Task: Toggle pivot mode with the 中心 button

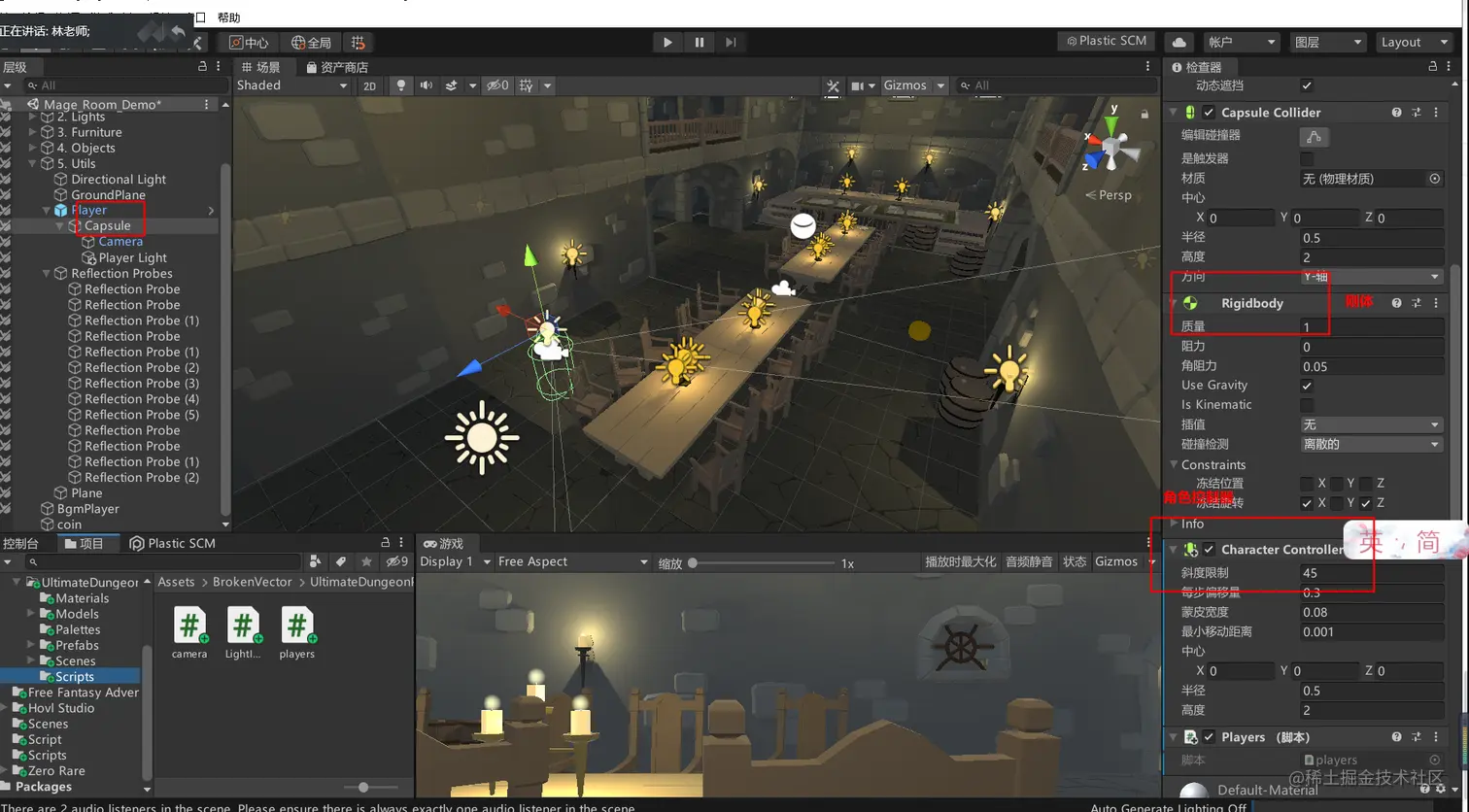Action: [x=249, y=43]
